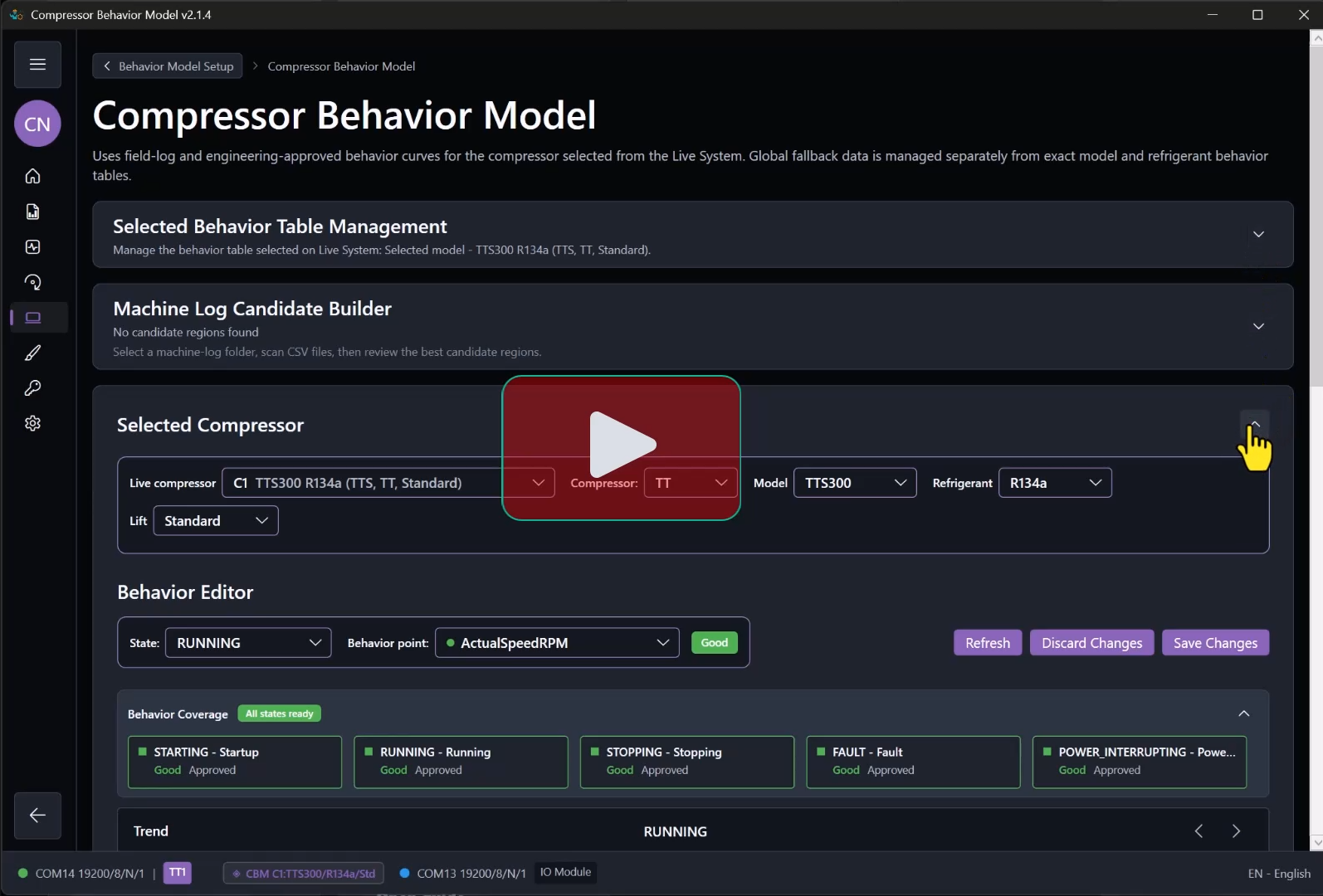
Task: Expand Machine Log Candidate Builder section
Action: [1258, 327]
